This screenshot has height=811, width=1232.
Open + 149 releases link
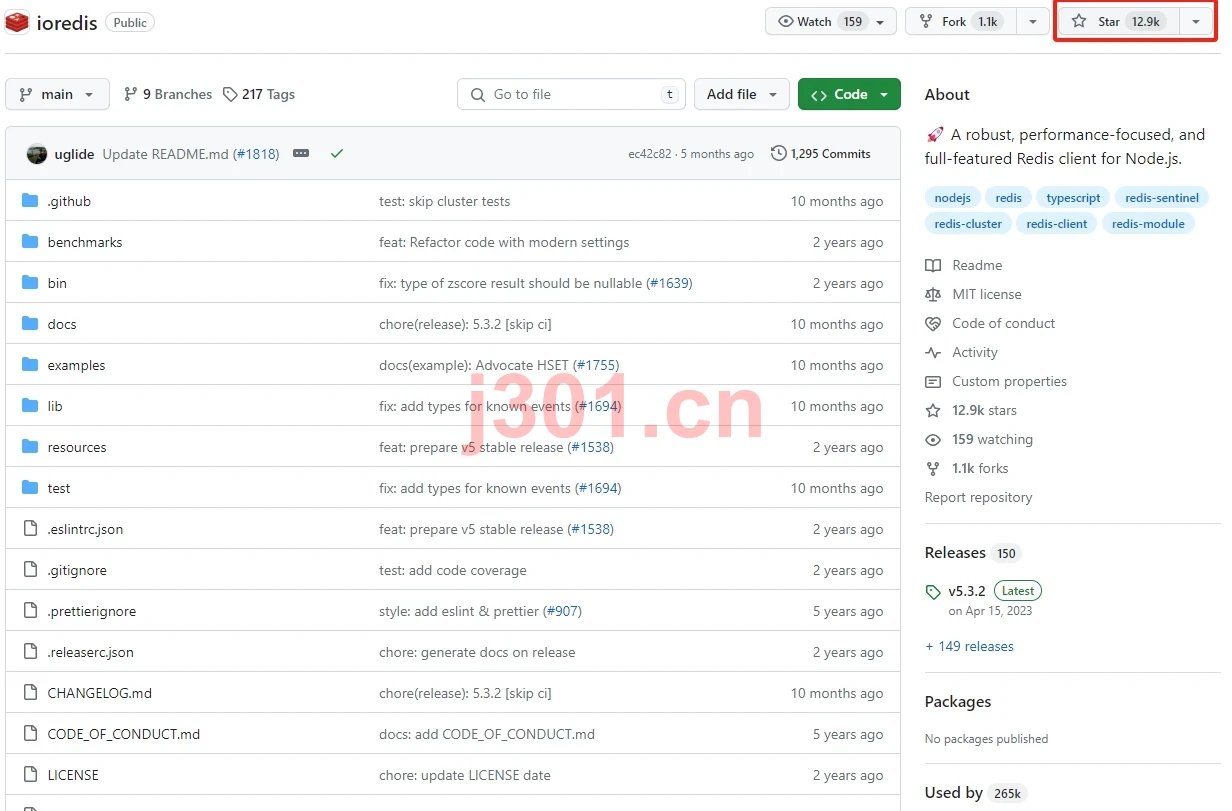[969, 646]
